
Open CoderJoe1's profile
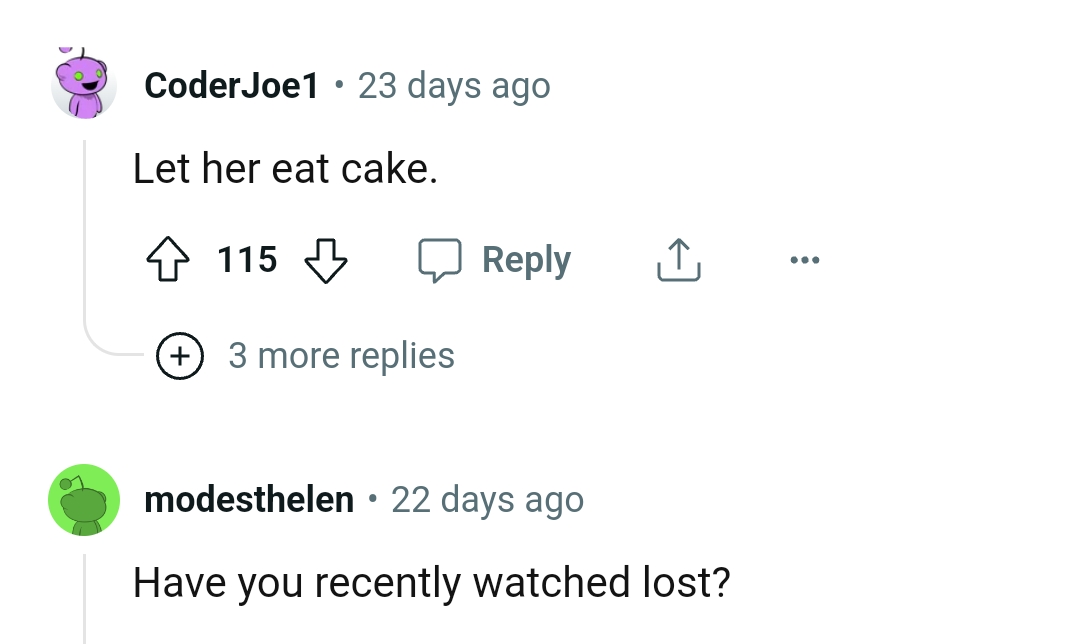[230, 85]
